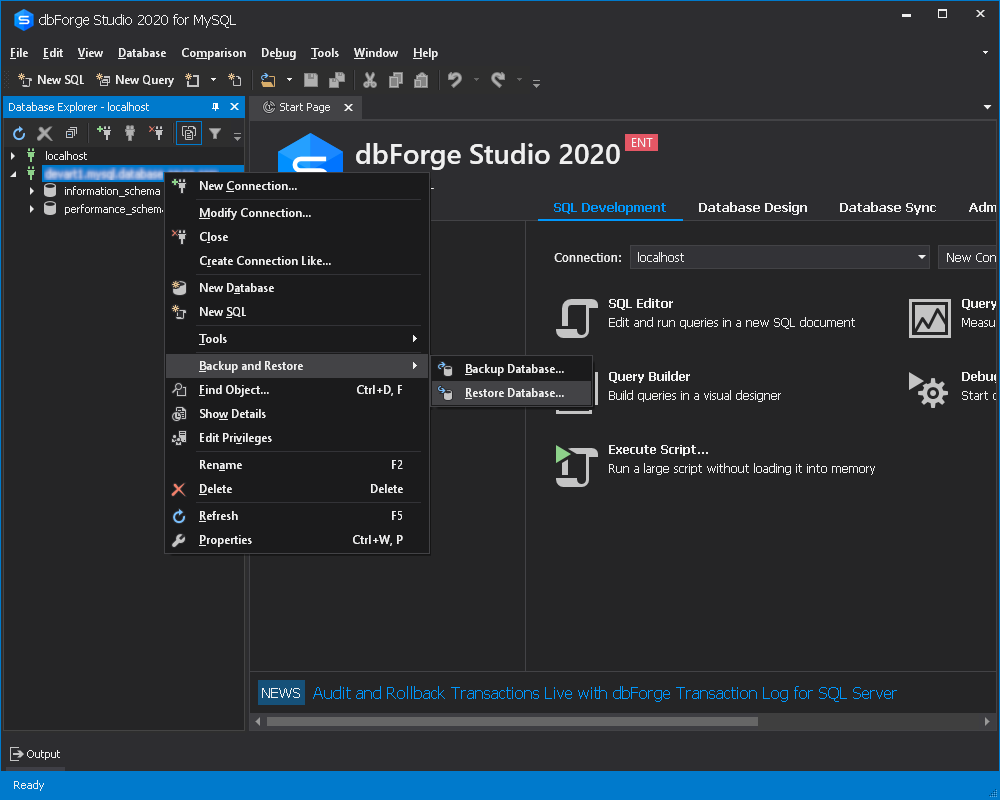Expand the information_schema database node
1000x800 pixels.
coord(31,191)
